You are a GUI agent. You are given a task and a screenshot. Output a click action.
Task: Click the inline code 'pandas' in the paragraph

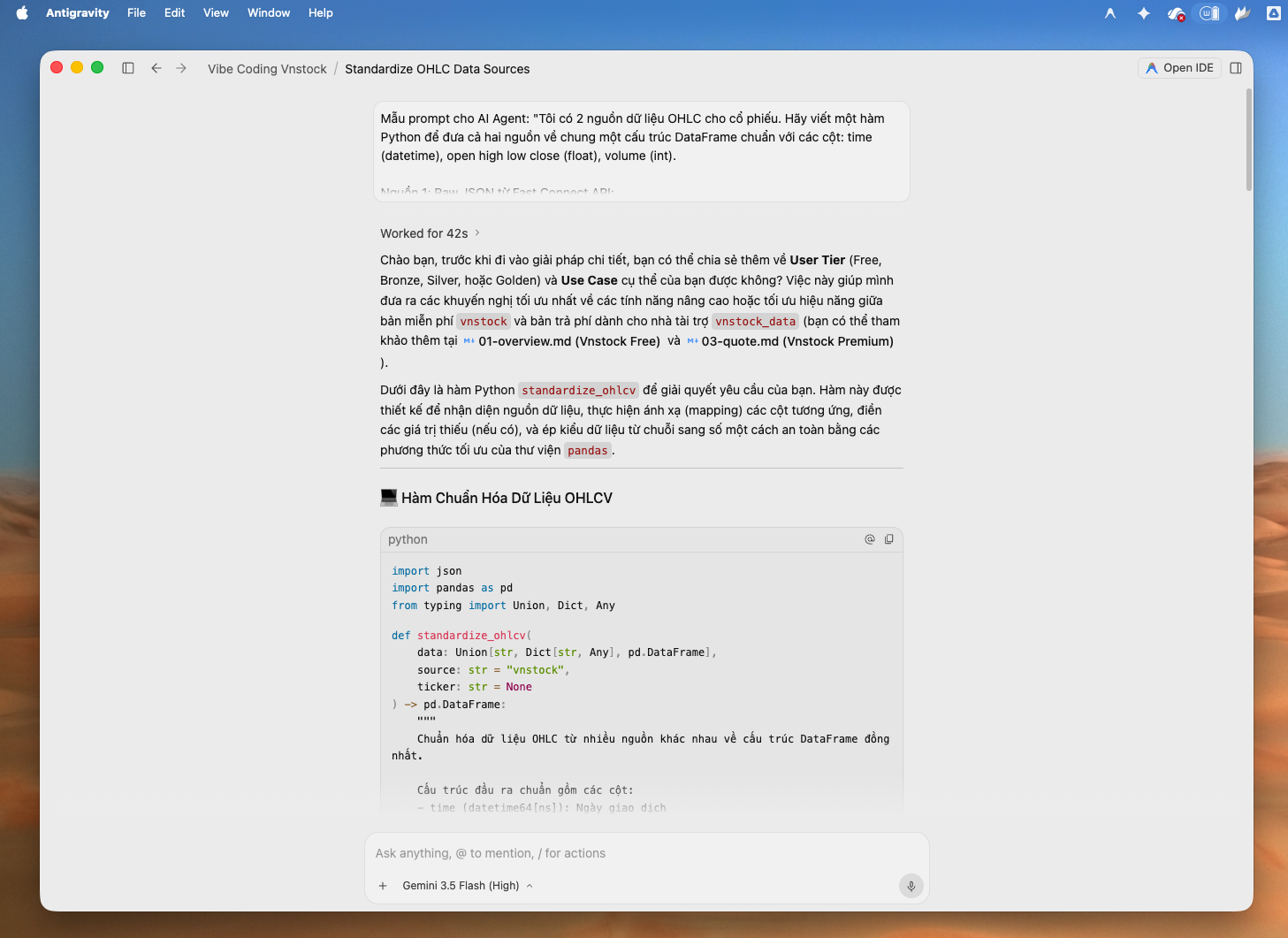pyautogui.click(x=588, y=451)
